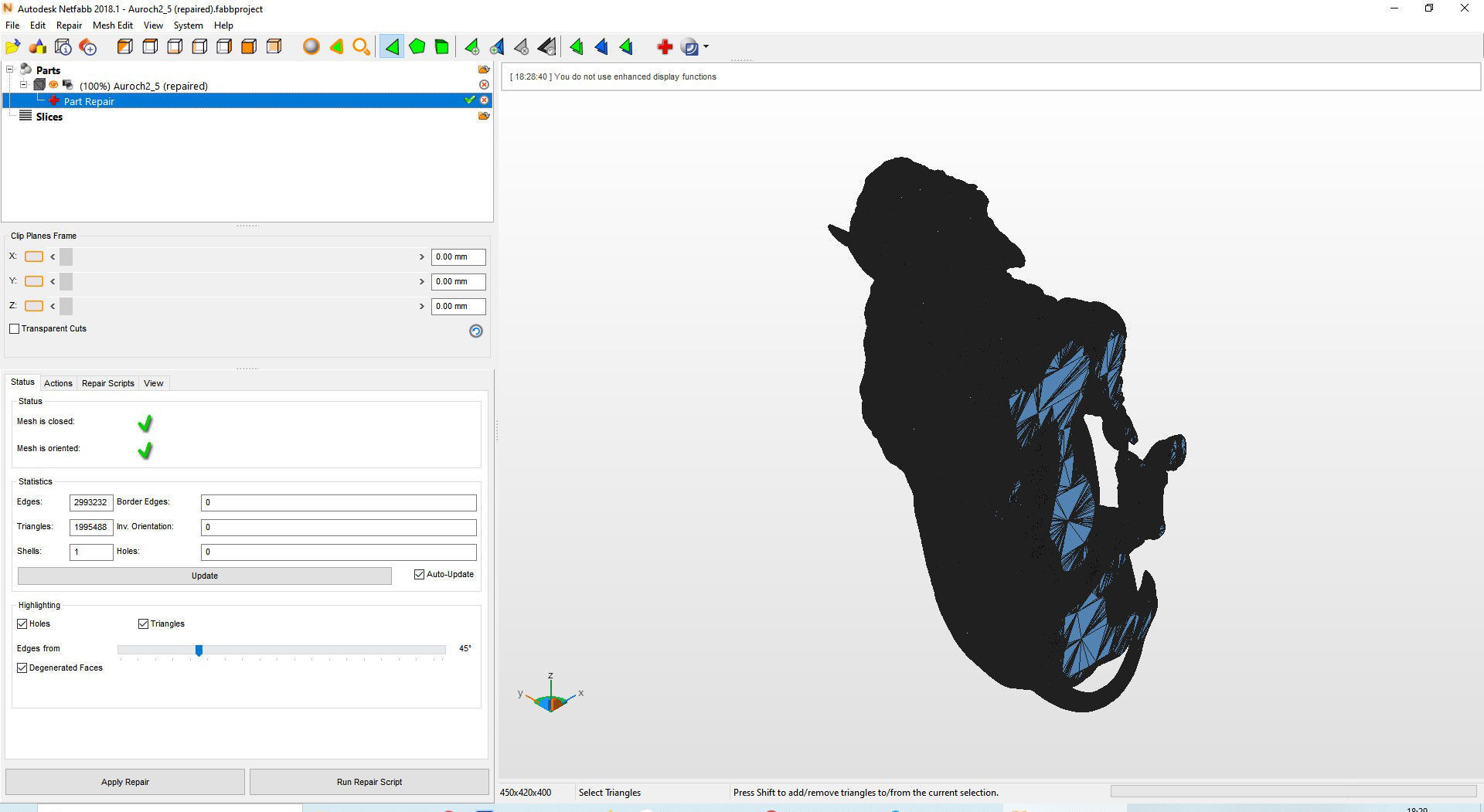Image resolution: width=1484 pixels, height=812 pixels.
Task: Click the Edges from angle slider handle
Action: pos(199,651)
